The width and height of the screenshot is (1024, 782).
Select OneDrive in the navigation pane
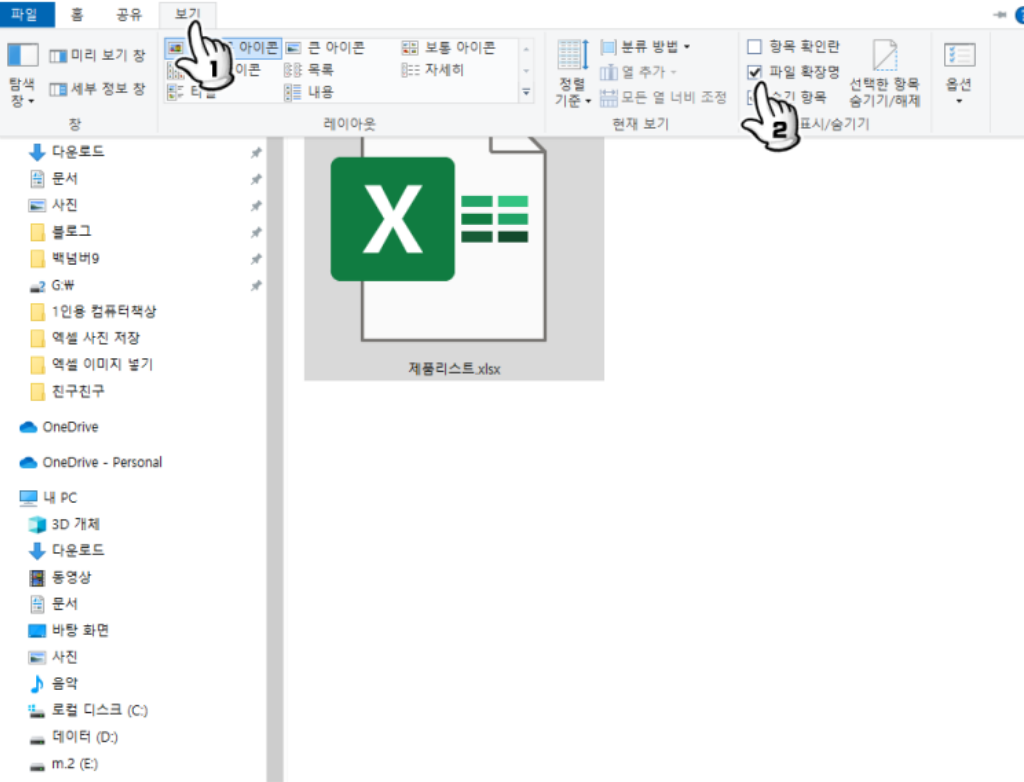59,427
